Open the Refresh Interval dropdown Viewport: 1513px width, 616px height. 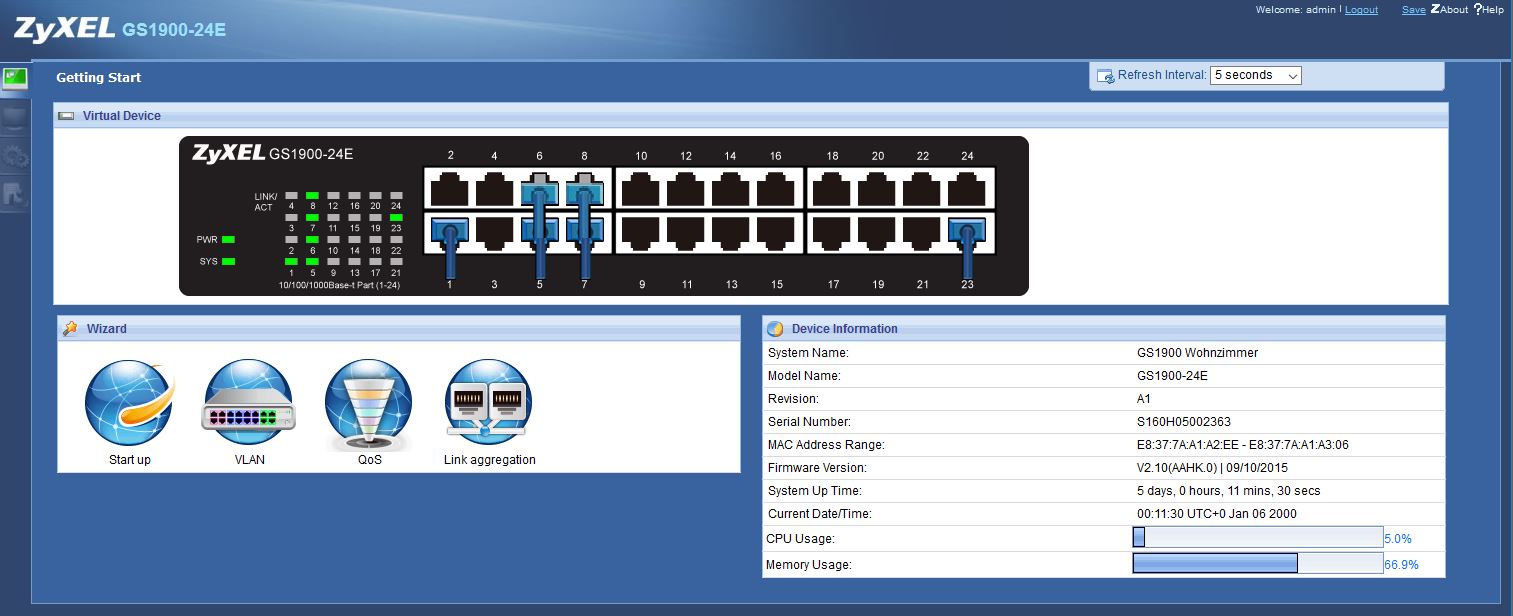pos(1256,75)
